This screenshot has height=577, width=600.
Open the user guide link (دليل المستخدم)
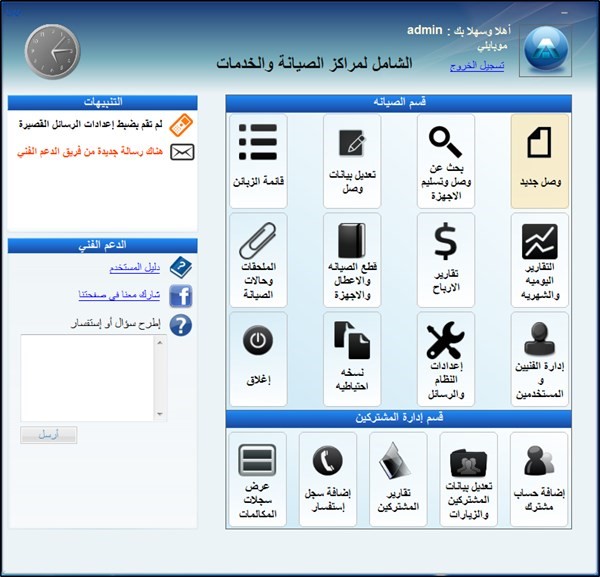coord(134,268)
